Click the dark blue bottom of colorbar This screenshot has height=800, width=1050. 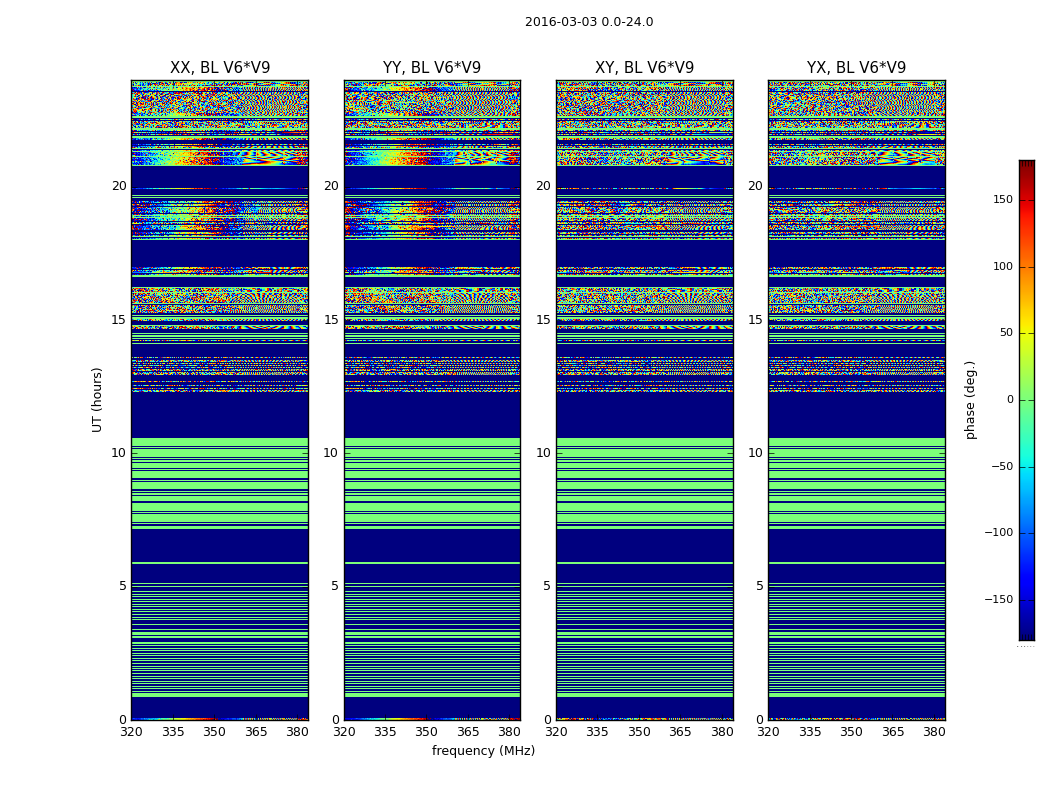pyautogui.click(x=1026, y=634)
